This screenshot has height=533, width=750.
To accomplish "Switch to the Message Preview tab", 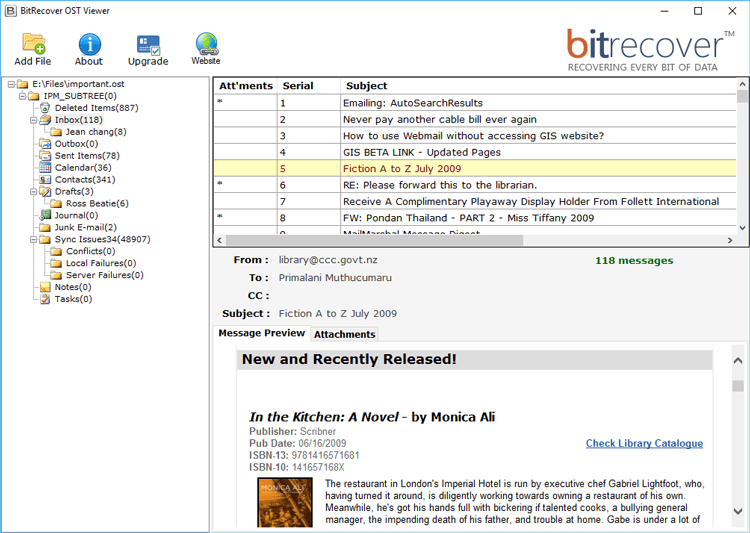I will (x=262, y=333).
